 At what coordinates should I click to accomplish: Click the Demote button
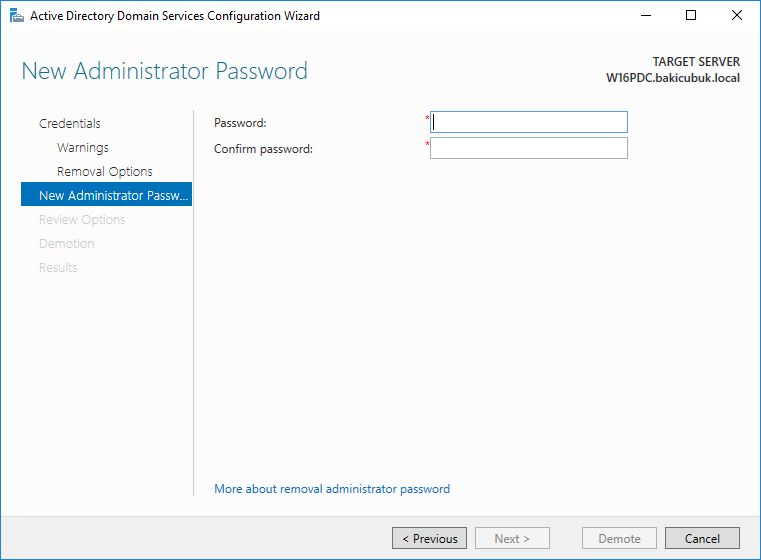[619, 538]
